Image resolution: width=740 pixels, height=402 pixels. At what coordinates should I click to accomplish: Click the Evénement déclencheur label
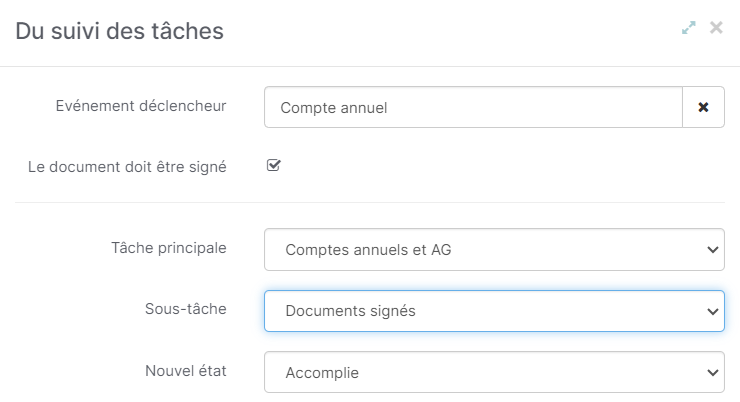pyautogui.click(x=141, y=106)
